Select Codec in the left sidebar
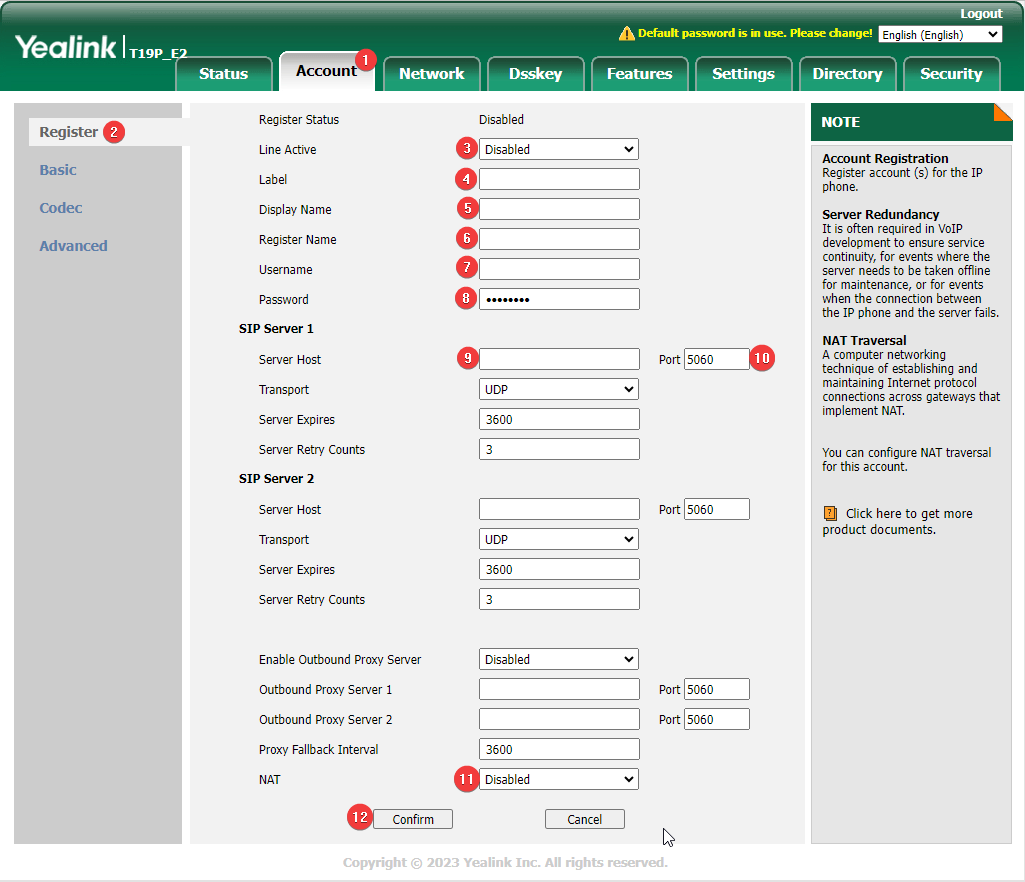This screenshot has width=1025, height=882. click(x=61, y=208)
